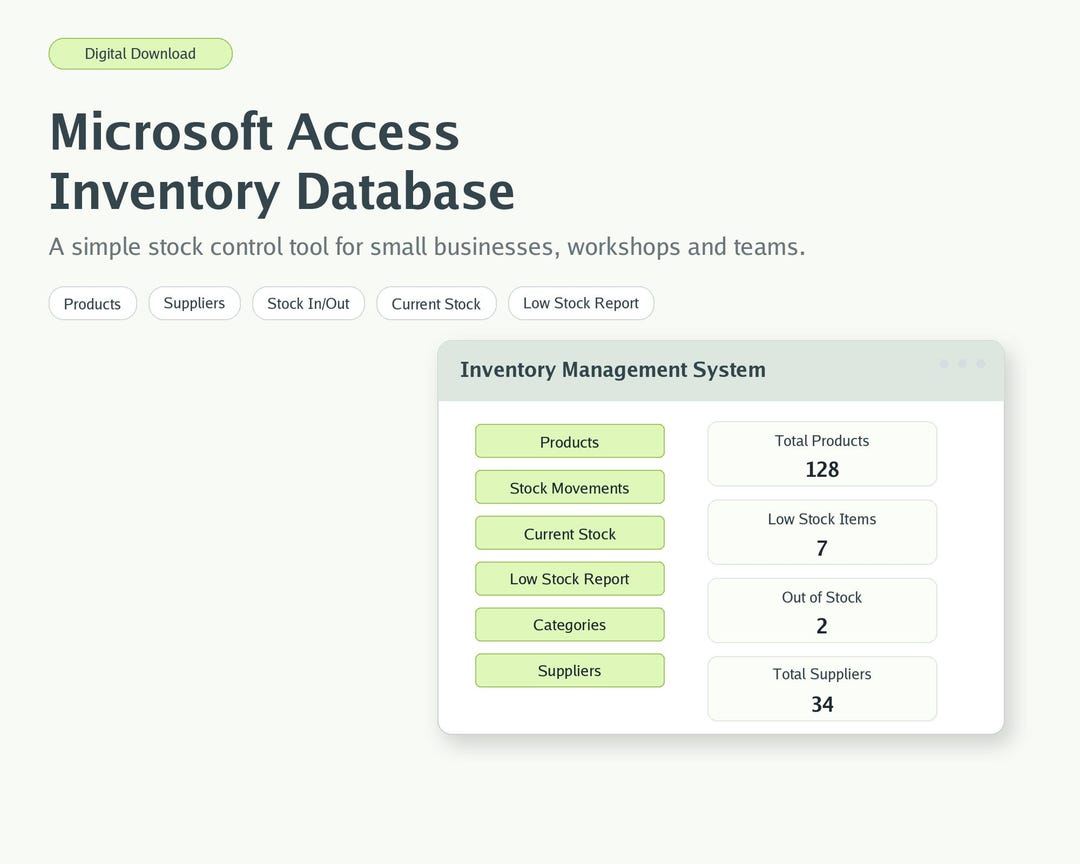Select the Products pill tag under subtitle
The height and width of the screenshot is (864, 1080).
(93, 304)
